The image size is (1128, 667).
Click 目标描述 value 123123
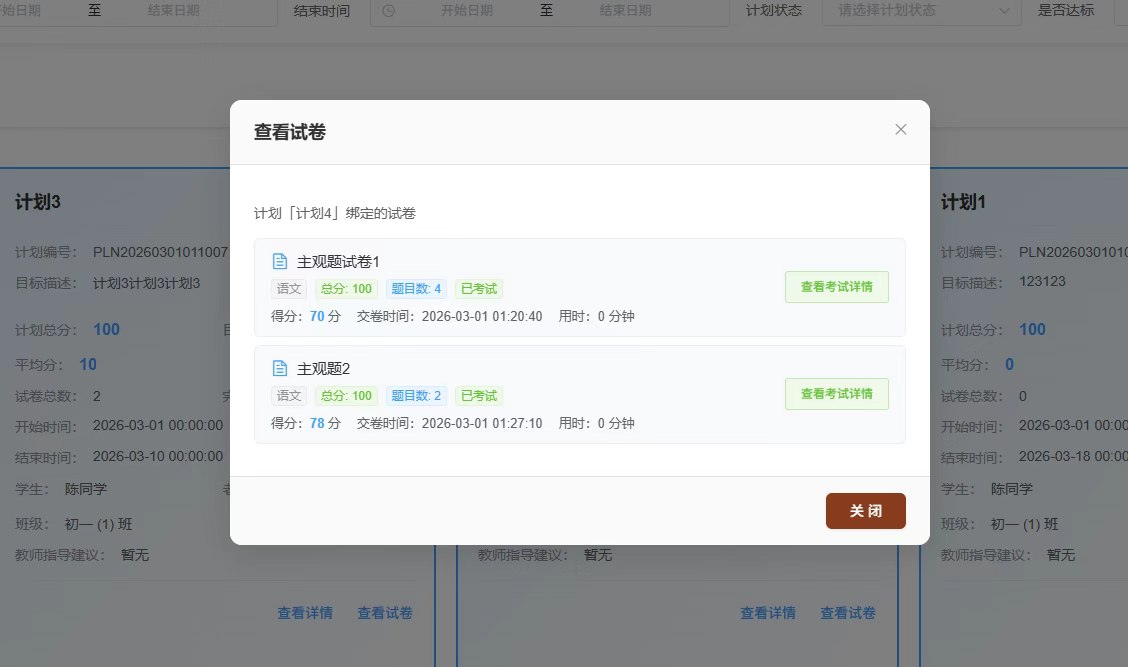tap(1042, 282)
